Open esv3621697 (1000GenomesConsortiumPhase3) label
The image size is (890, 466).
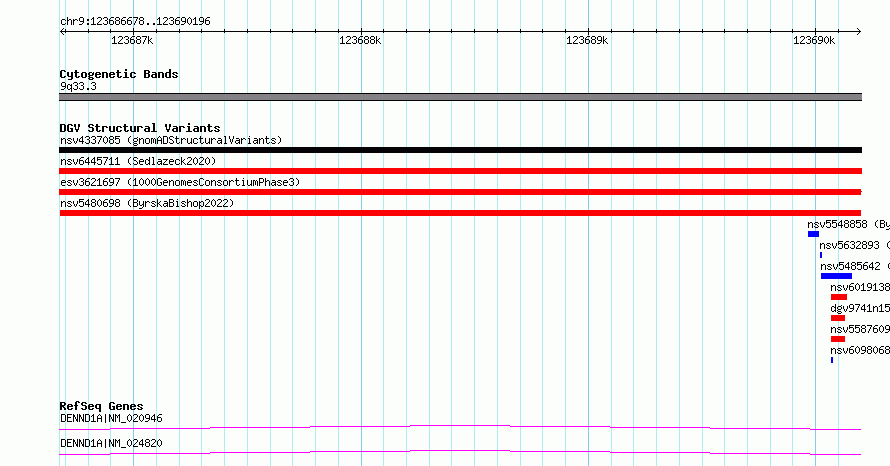(x=180, y=182)
